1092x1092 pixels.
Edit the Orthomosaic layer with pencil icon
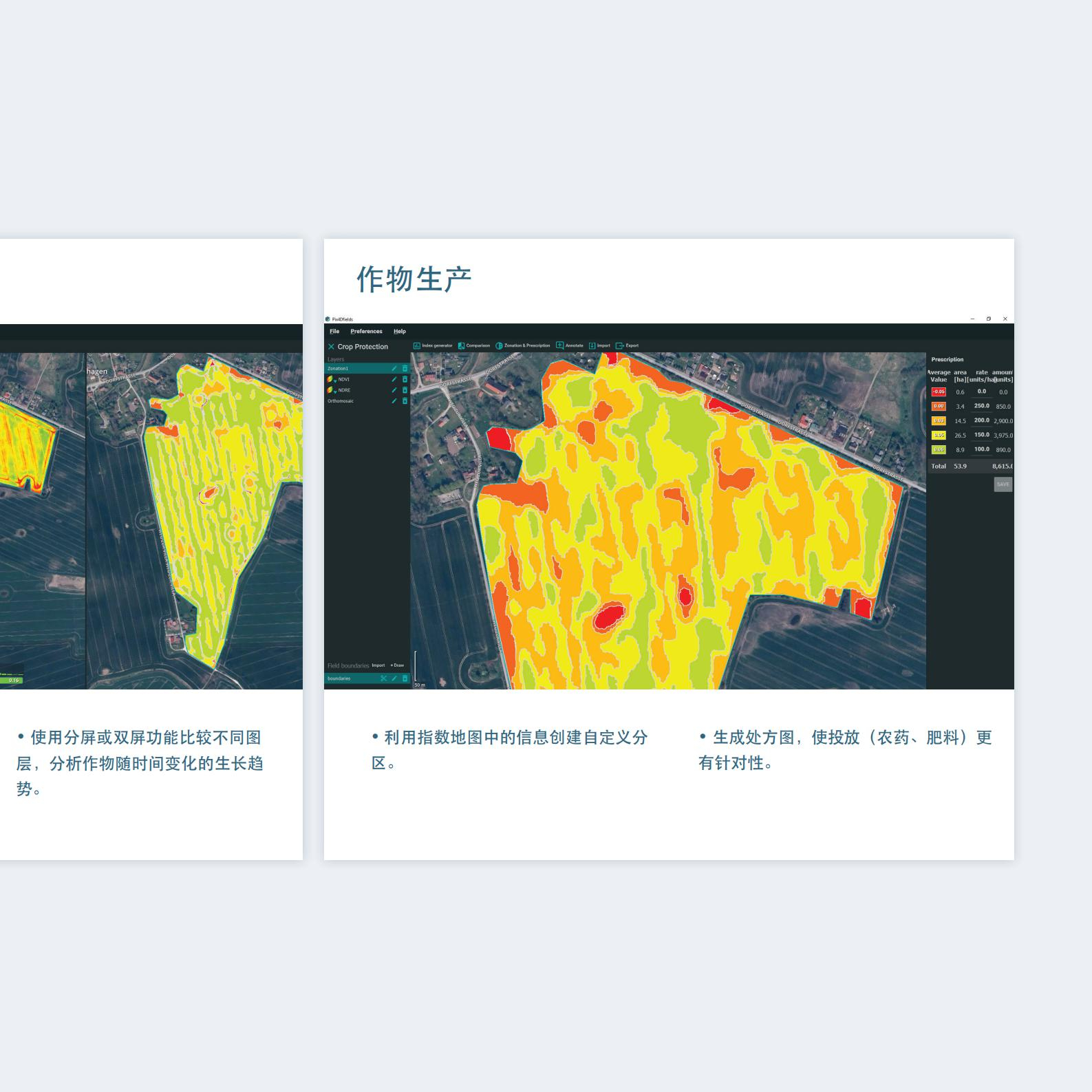tap(394, 401)
